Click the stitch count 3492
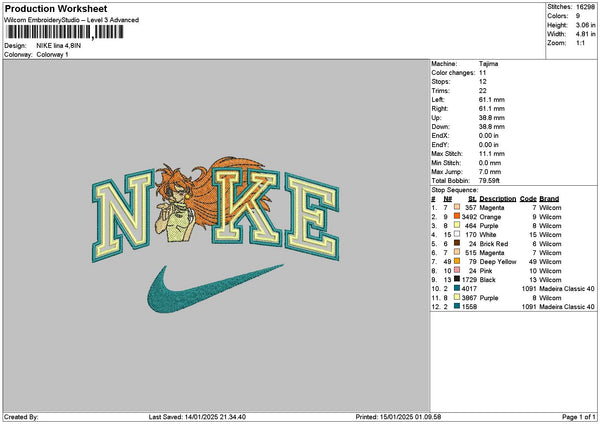 pos(469,217)
